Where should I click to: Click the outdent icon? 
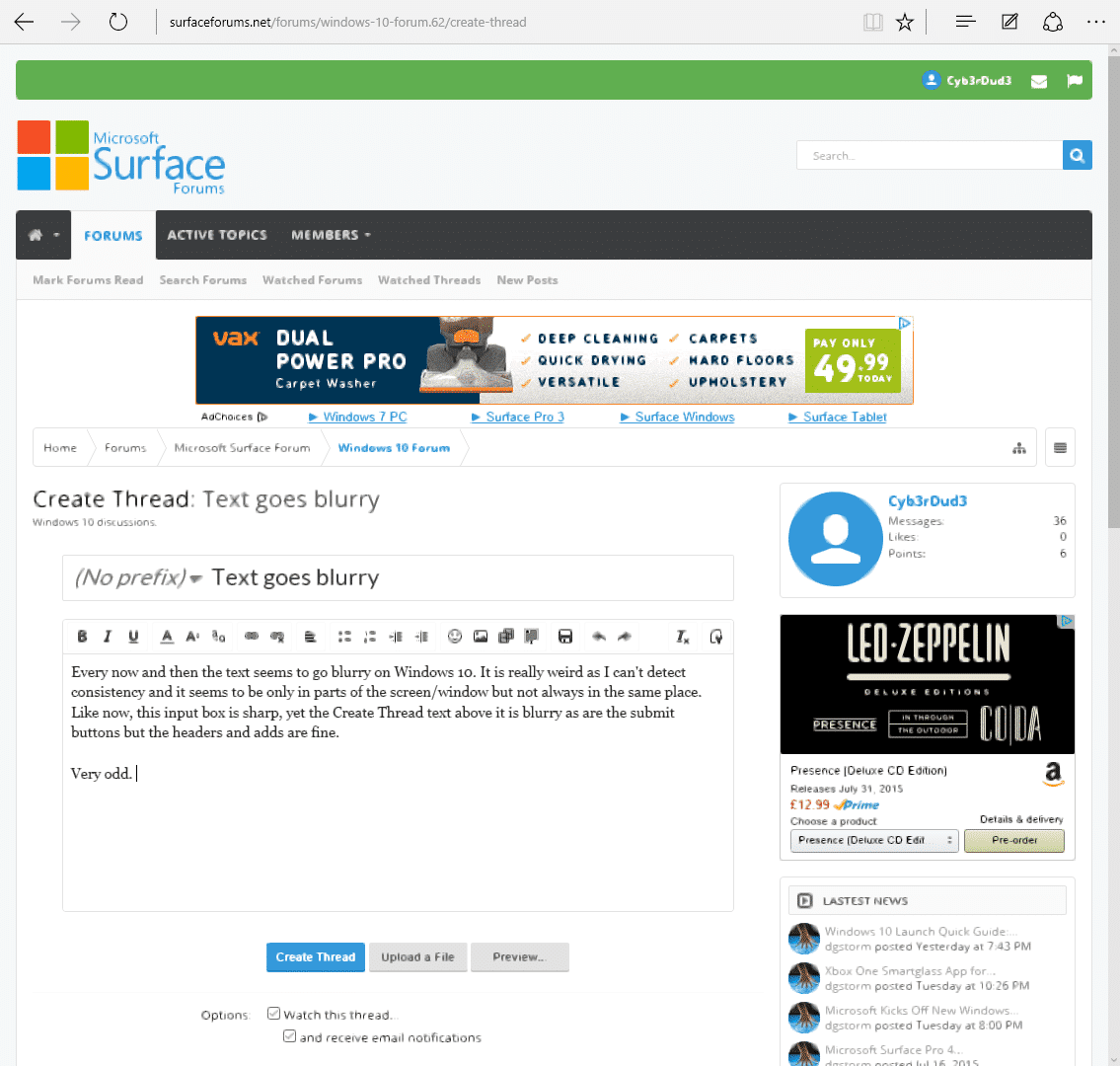pyautogui.click(x=396, y=636)
